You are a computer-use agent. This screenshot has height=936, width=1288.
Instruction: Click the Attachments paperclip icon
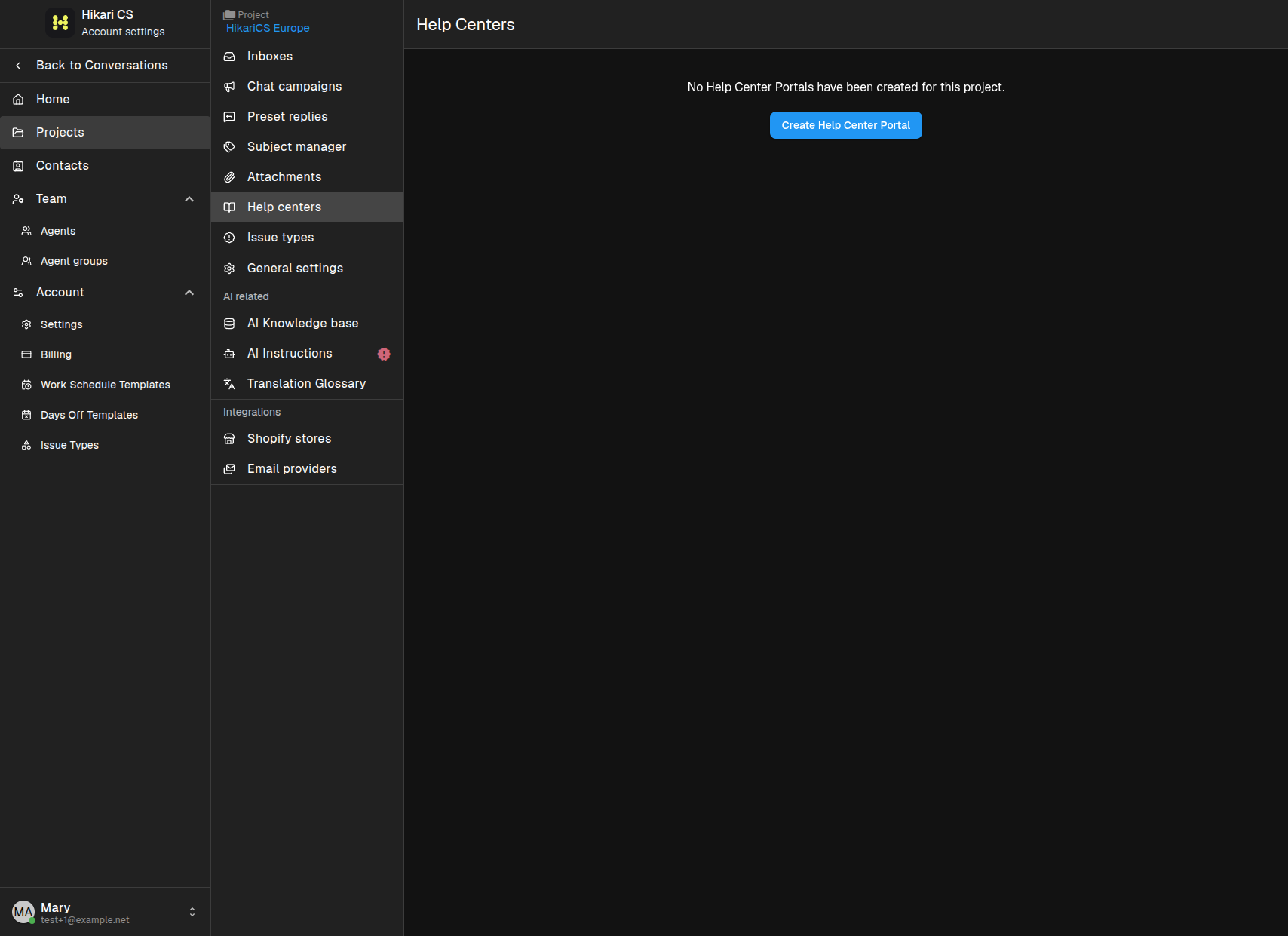[229, 177]
